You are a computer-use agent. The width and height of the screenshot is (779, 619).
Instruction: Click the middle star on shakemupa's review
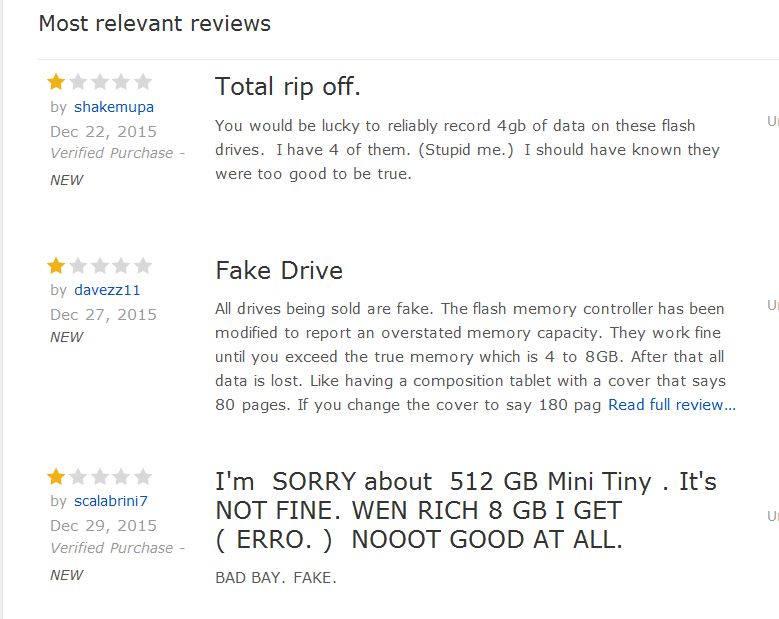tap(100, 82)
